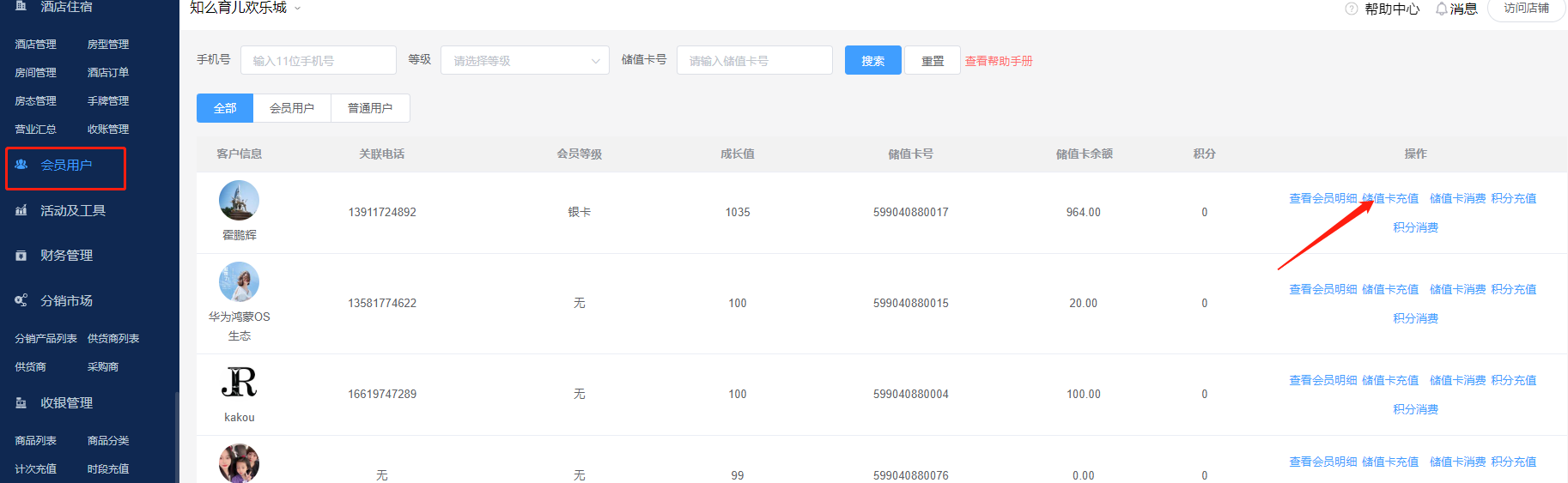Click the 财务管理 sidebar icon
1568x483 pixels.
pyautogui.click(x=21, y=256)
